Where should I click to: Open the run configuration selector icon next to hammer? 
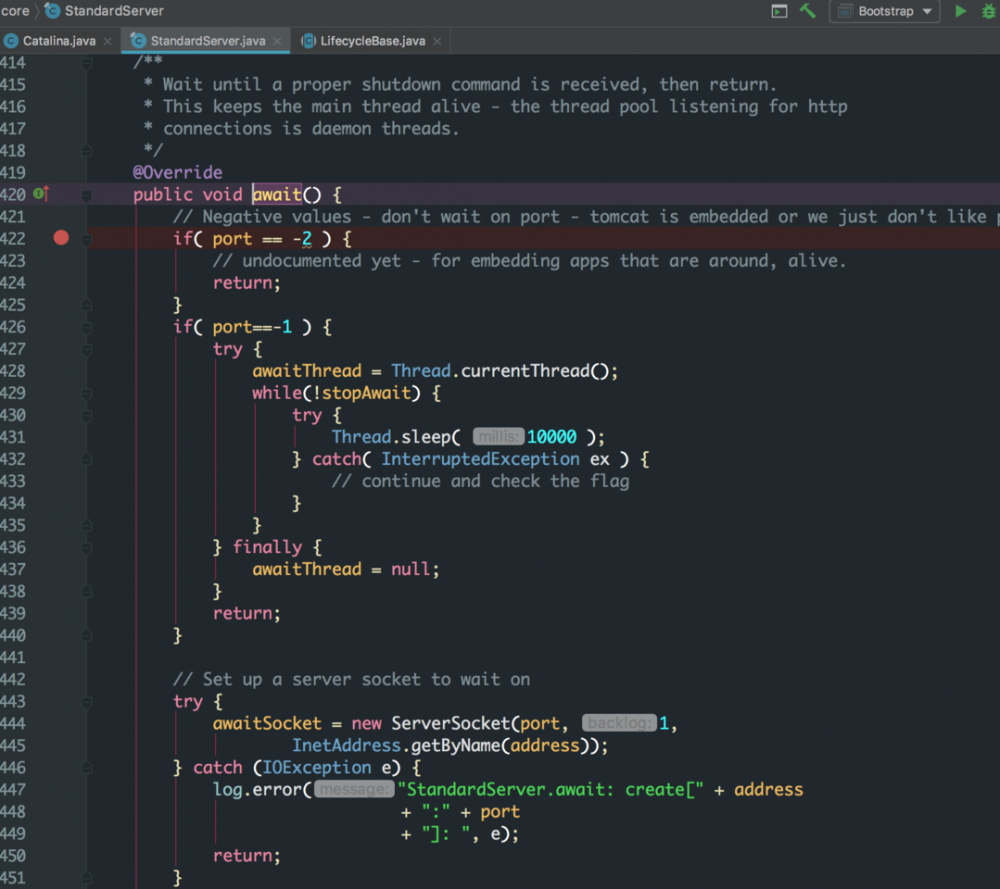[x=779, y=11]
